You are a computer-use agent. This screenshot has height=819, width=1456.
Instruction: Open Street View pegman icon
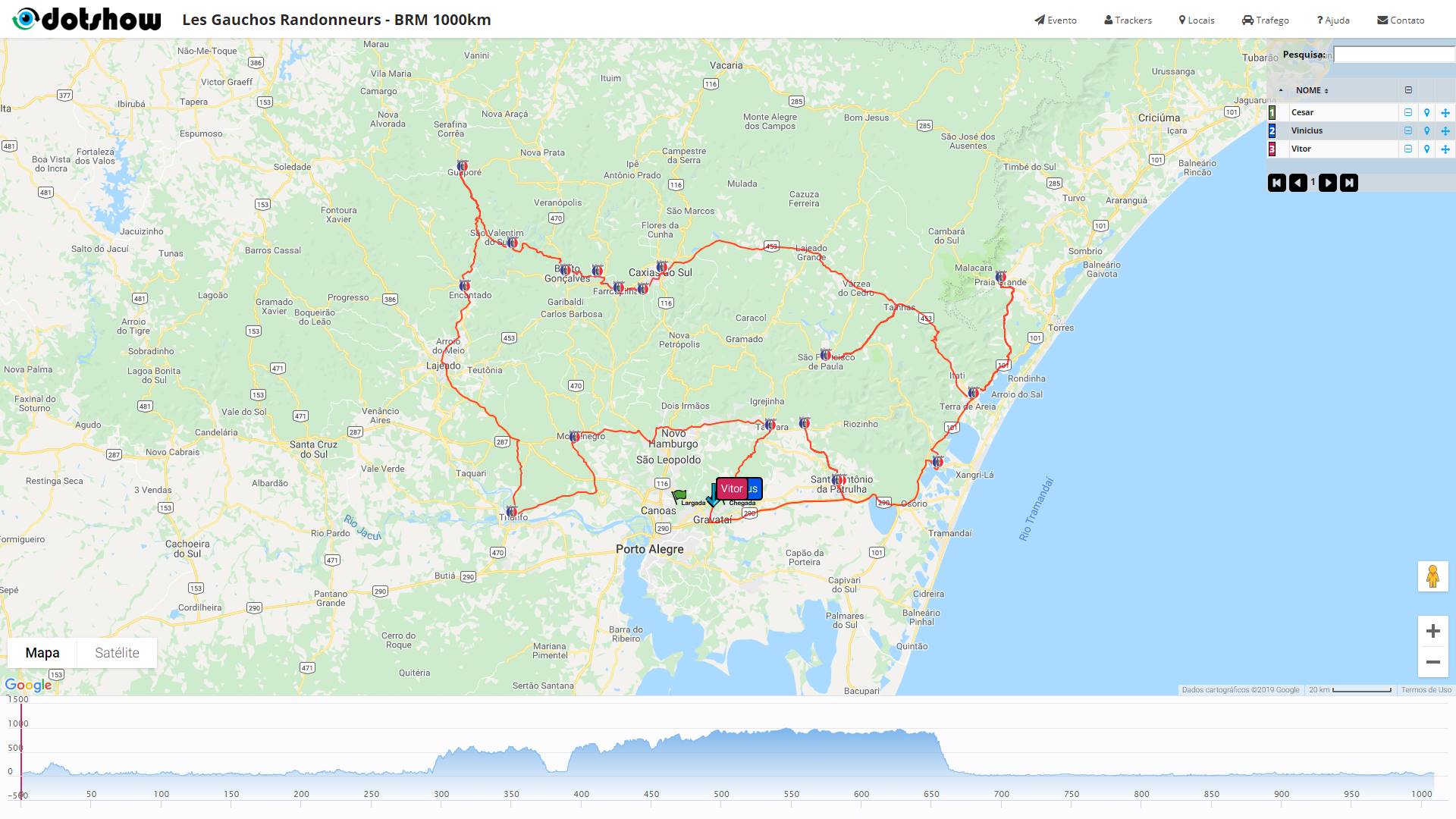1432,576
